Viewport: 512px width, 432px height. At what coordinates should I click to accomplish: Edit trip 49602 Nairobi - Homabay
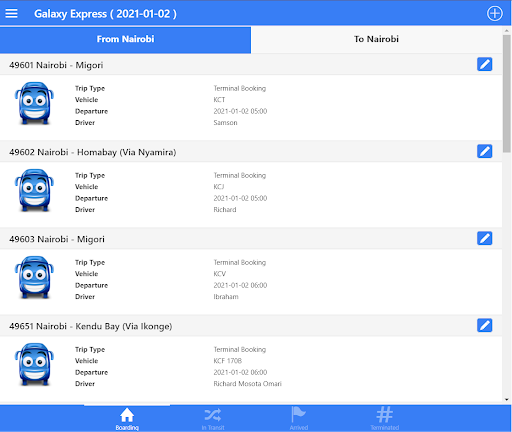coord(484,151)
